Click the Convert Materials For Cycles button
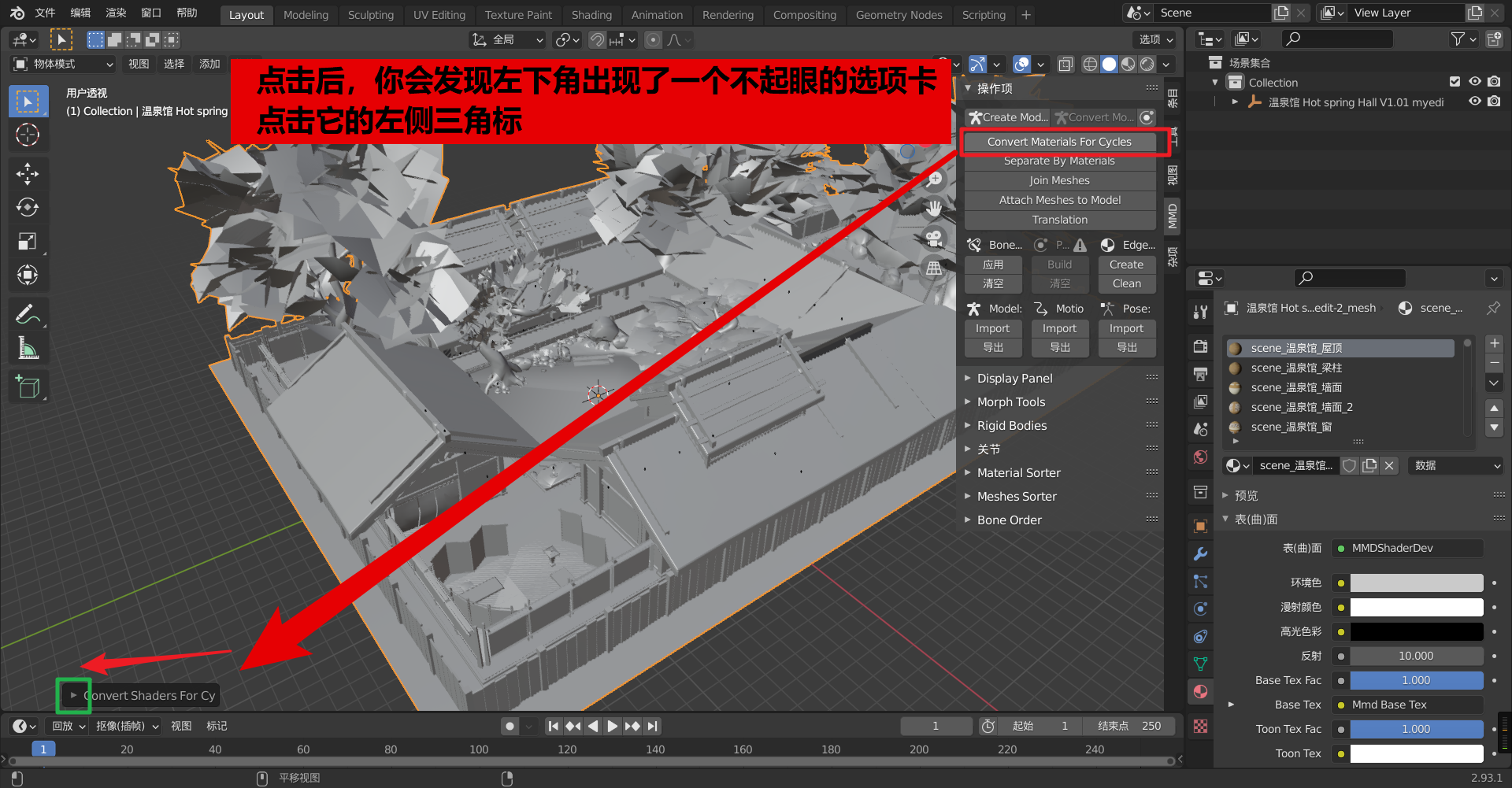Viewport: 1512px width, 788px height. click(x=1059, y=142)
